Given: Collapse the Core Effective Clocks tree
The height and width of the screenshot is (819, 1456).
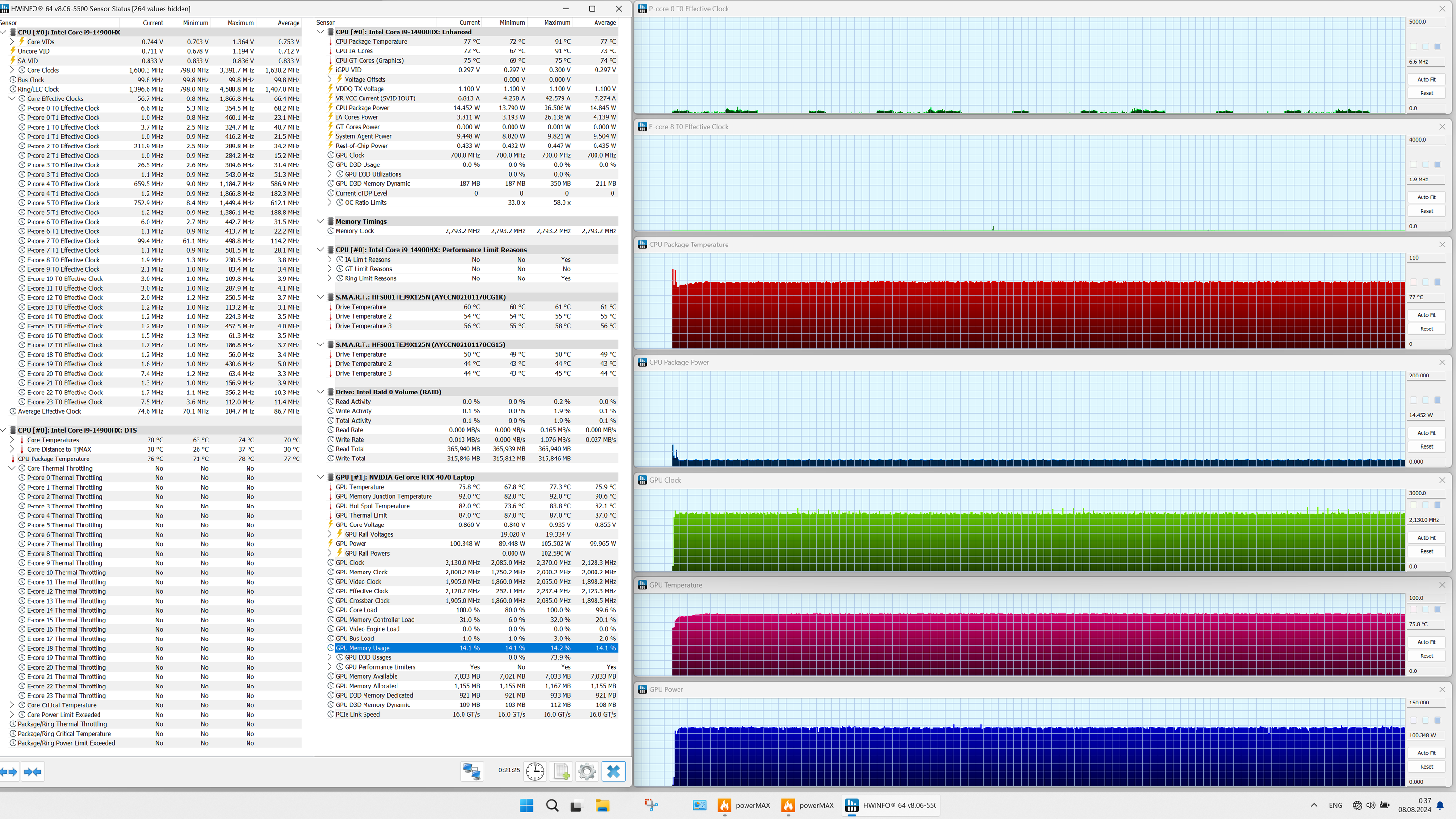Looking at the screenshot, I should (x=12, y=98).
